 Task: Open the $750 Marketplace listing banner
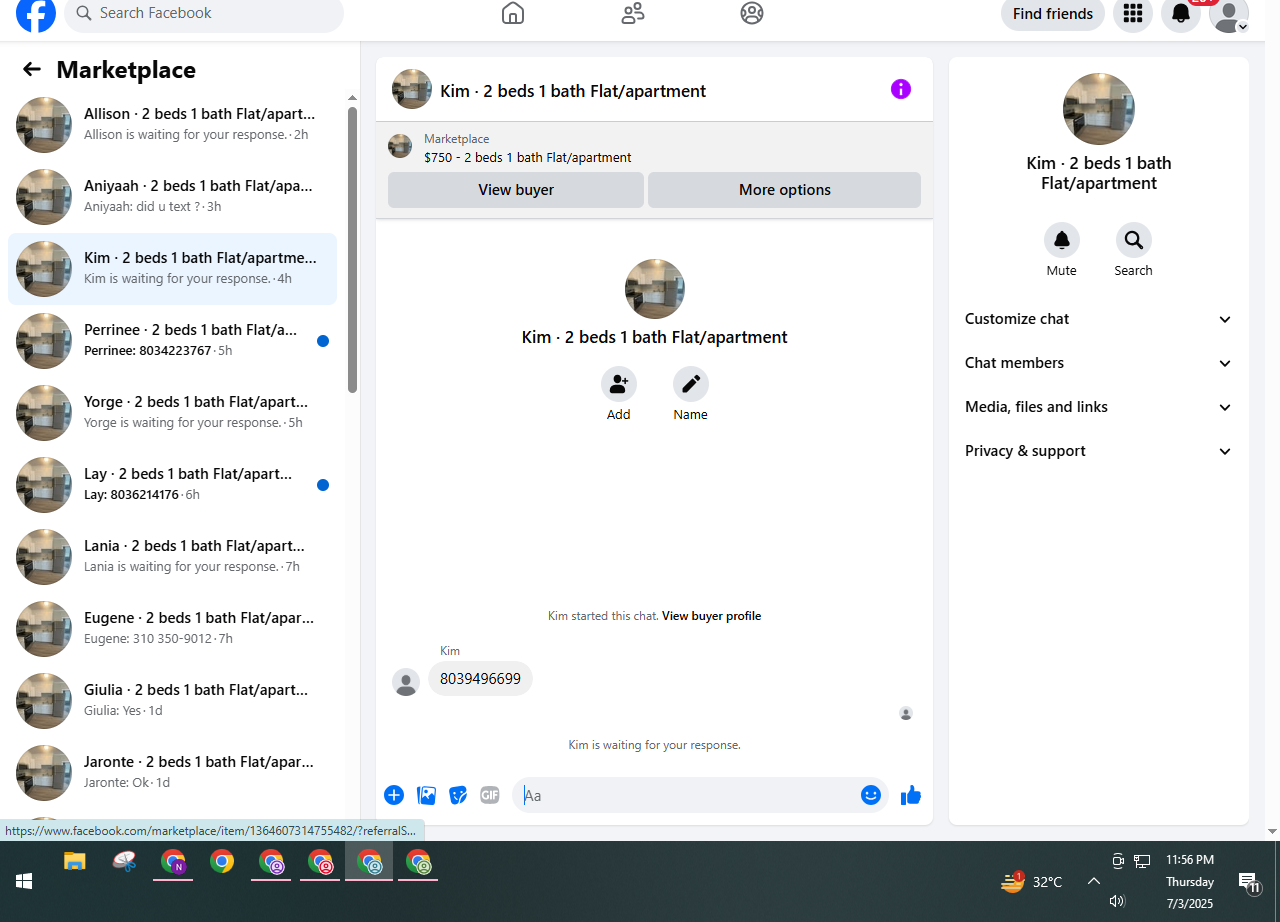click(654, 147)
